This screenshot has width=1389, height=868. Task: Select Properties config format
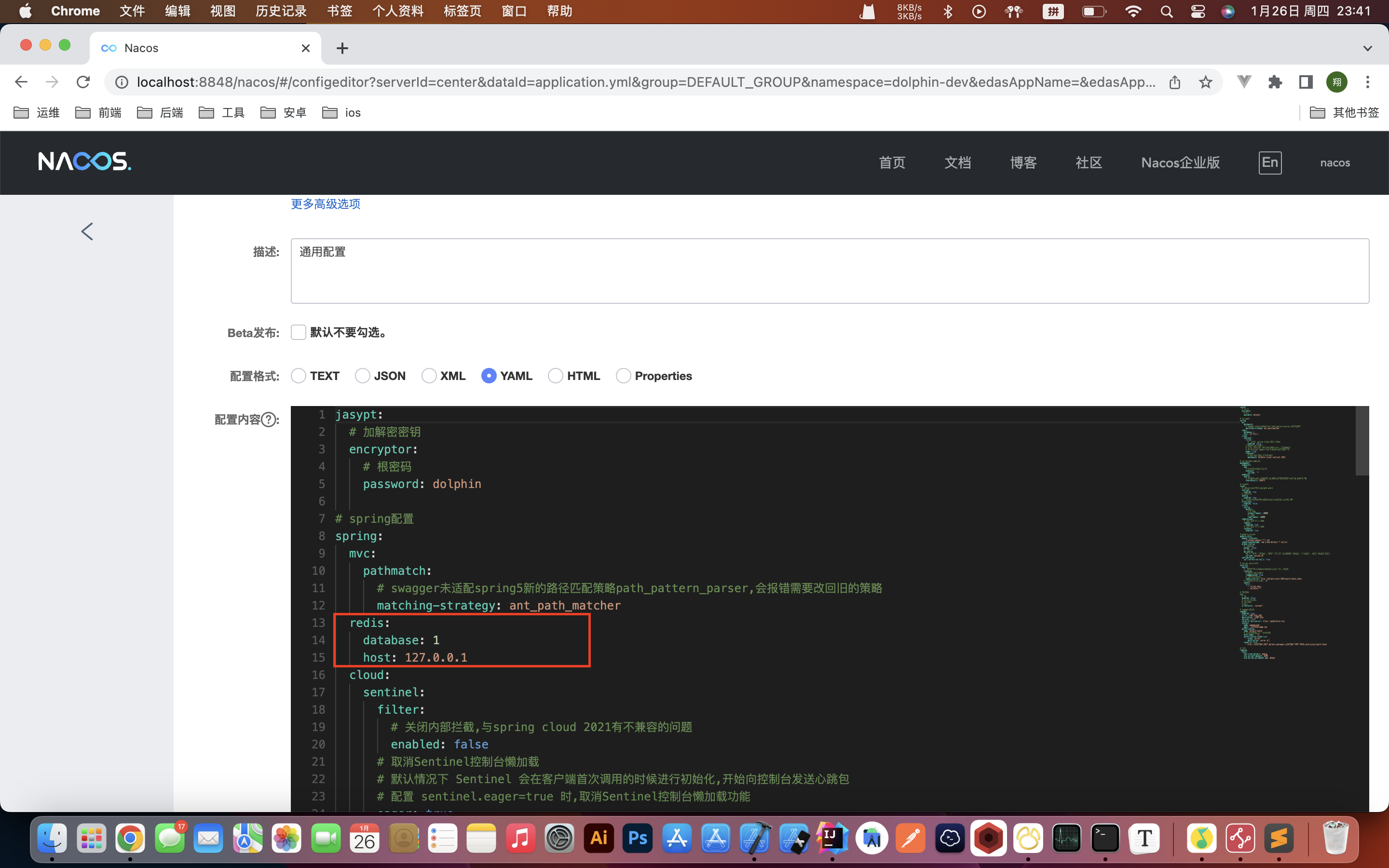(x=623, y=376)
